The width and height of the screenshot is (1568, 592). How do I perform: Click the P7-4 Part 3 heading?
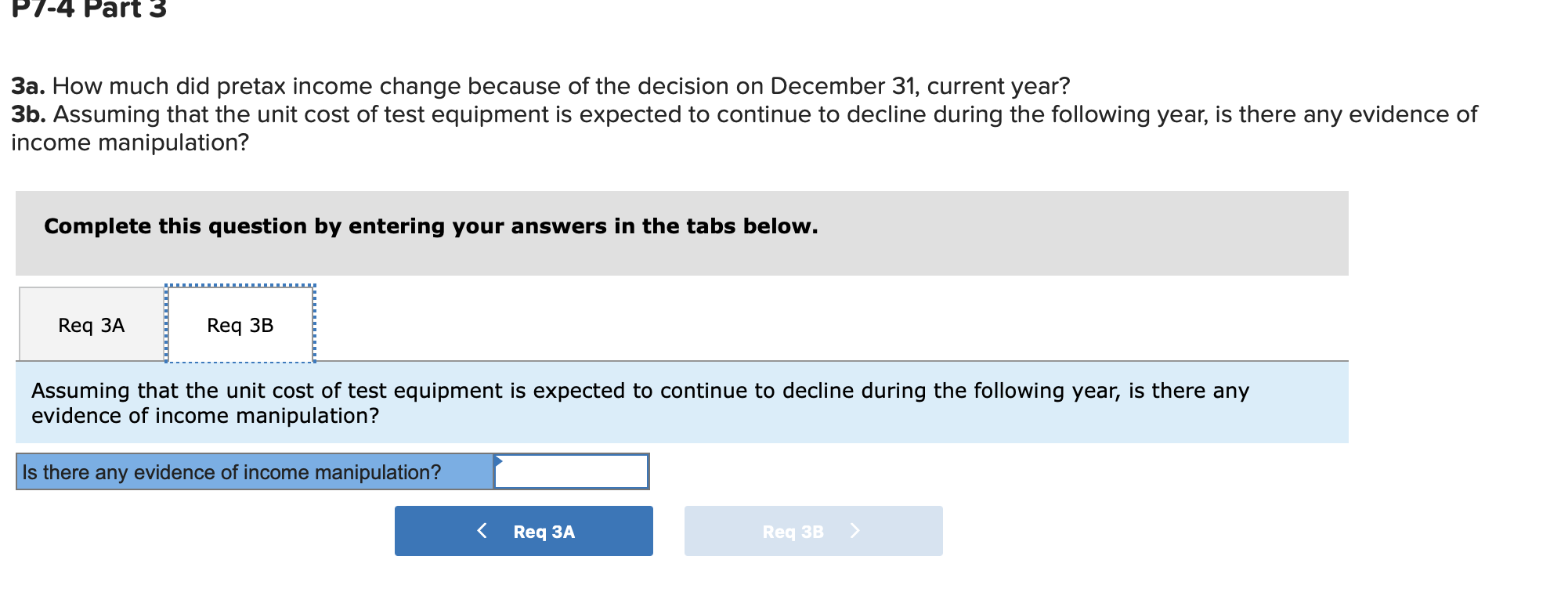click(x=86, y=9)
